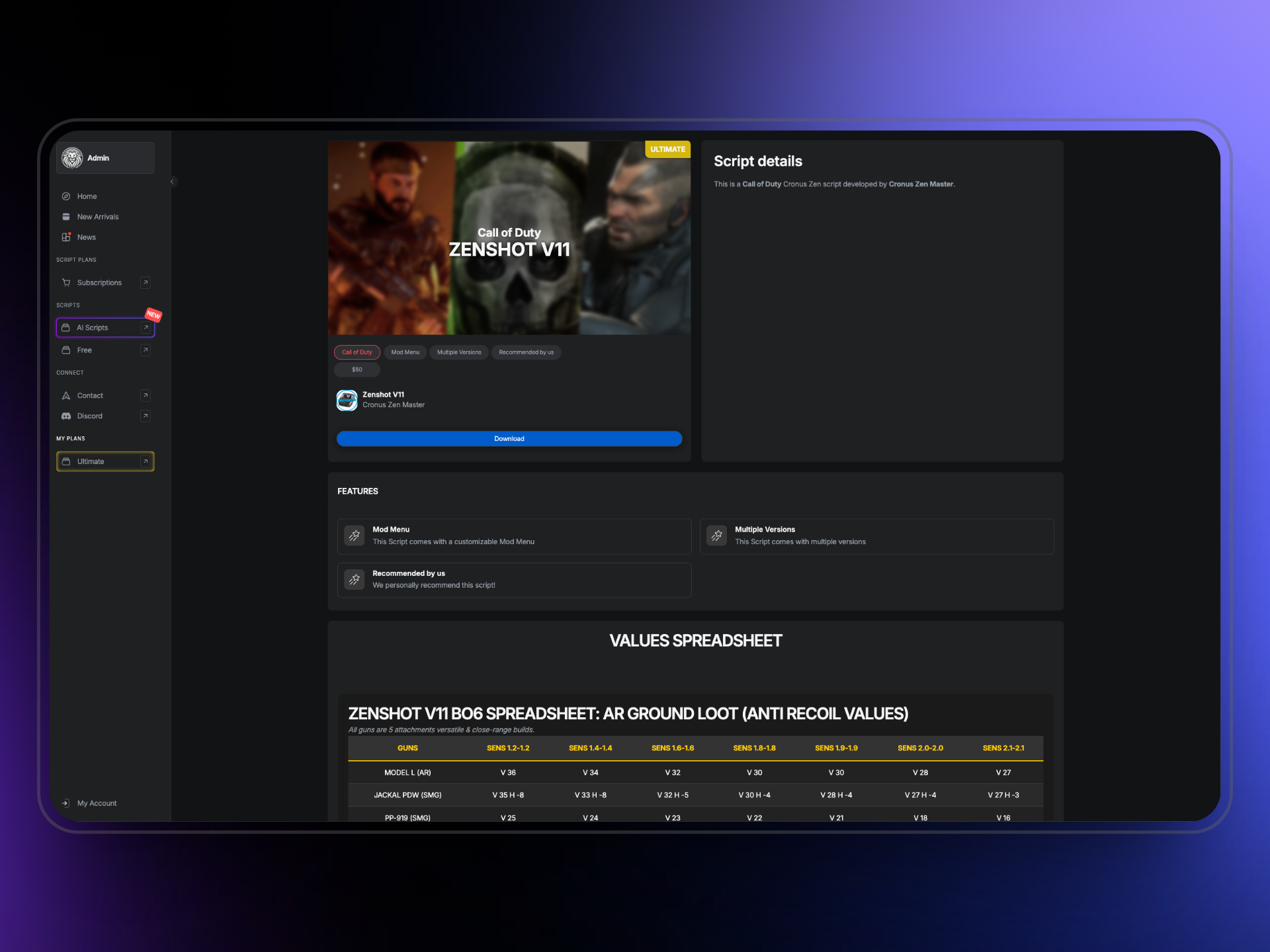1270x952 pixels.
Task: Click the SENS 2.0-2.0 column header
Action: pyautogui.click(x=920, y=748)
